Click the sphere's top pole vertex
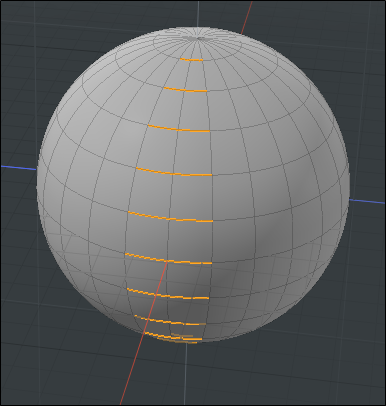 [198, 38]
